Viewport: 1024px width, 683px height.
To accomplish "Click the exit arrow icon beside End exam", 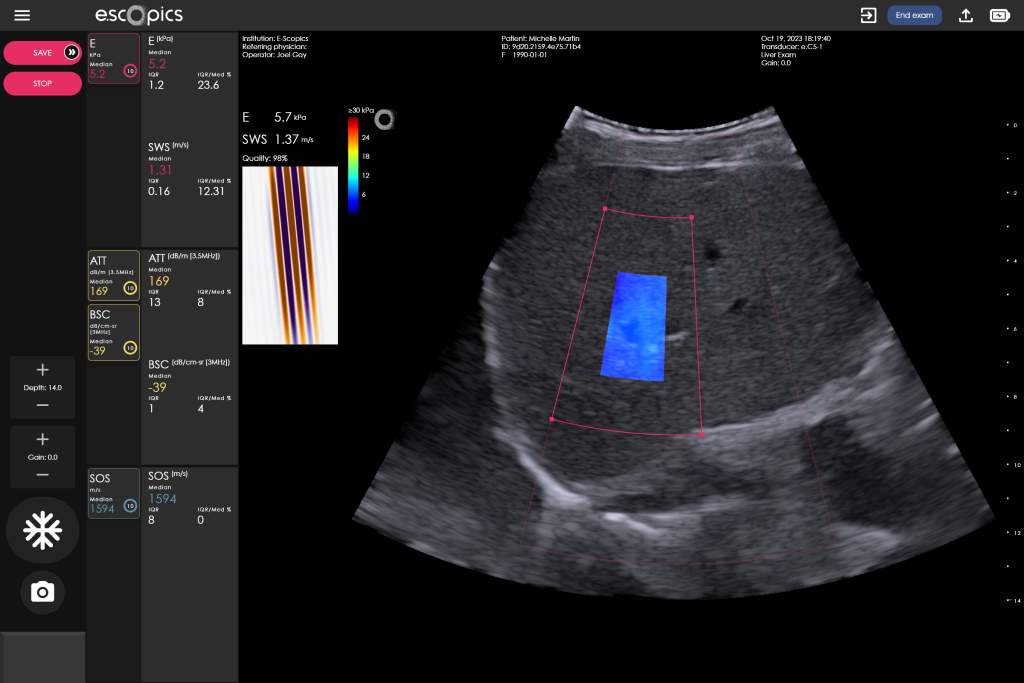I will point(868,16).
